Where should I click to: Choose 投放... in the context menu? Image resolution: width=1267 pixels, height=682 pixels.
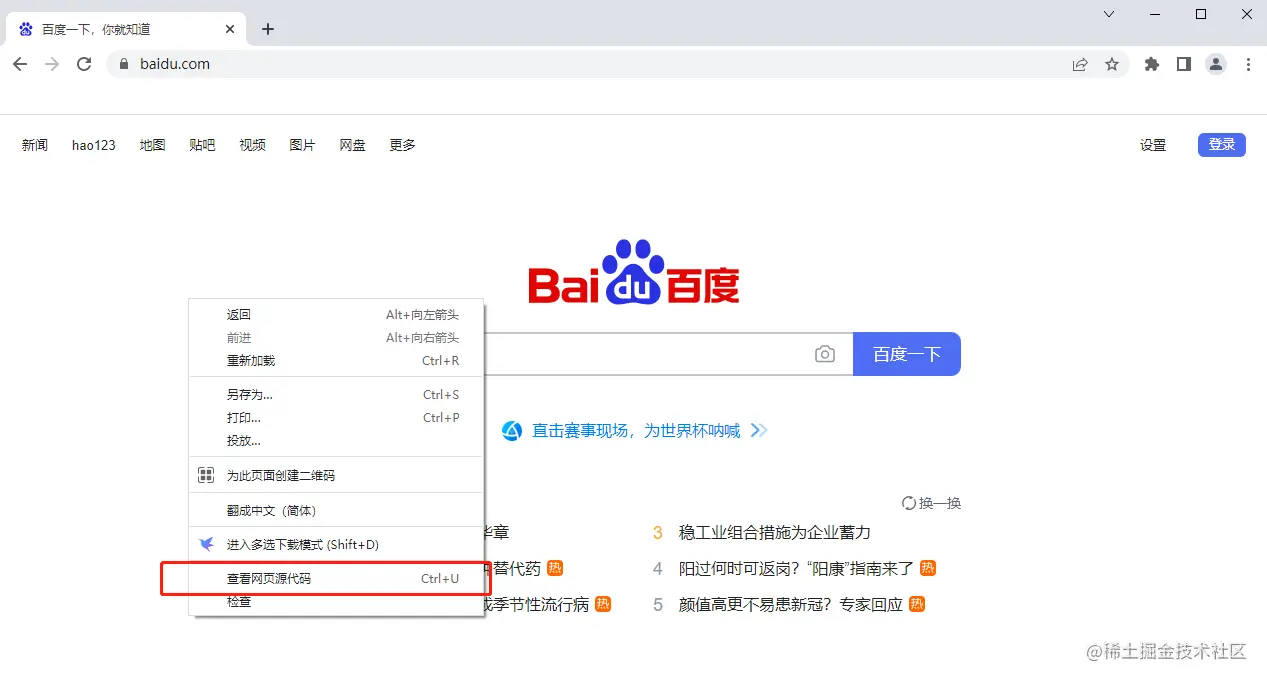(x=336, y=440)
